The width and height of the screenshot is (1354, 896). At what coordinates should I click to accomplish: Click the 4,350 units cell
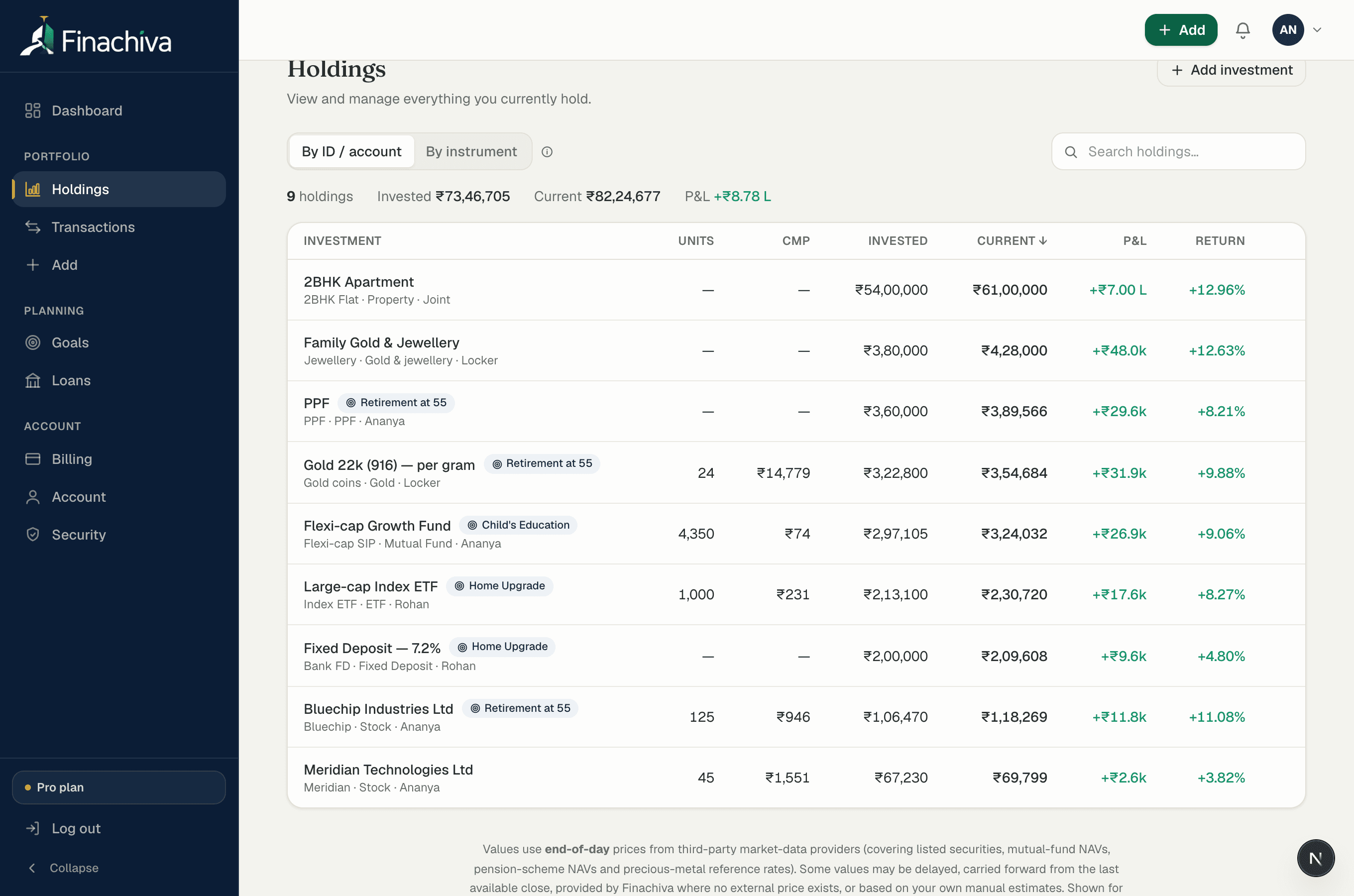pos(695,533)
